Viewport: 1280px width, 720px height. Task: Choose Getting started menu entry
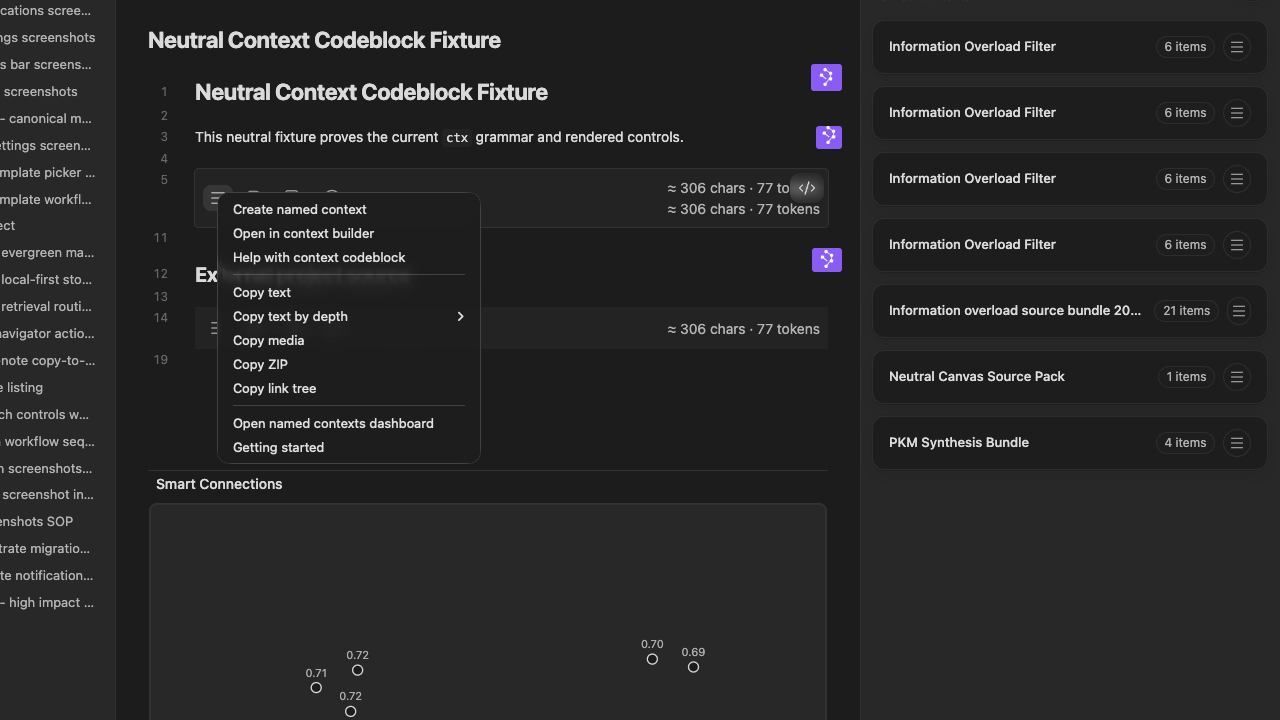click(349, 448)
